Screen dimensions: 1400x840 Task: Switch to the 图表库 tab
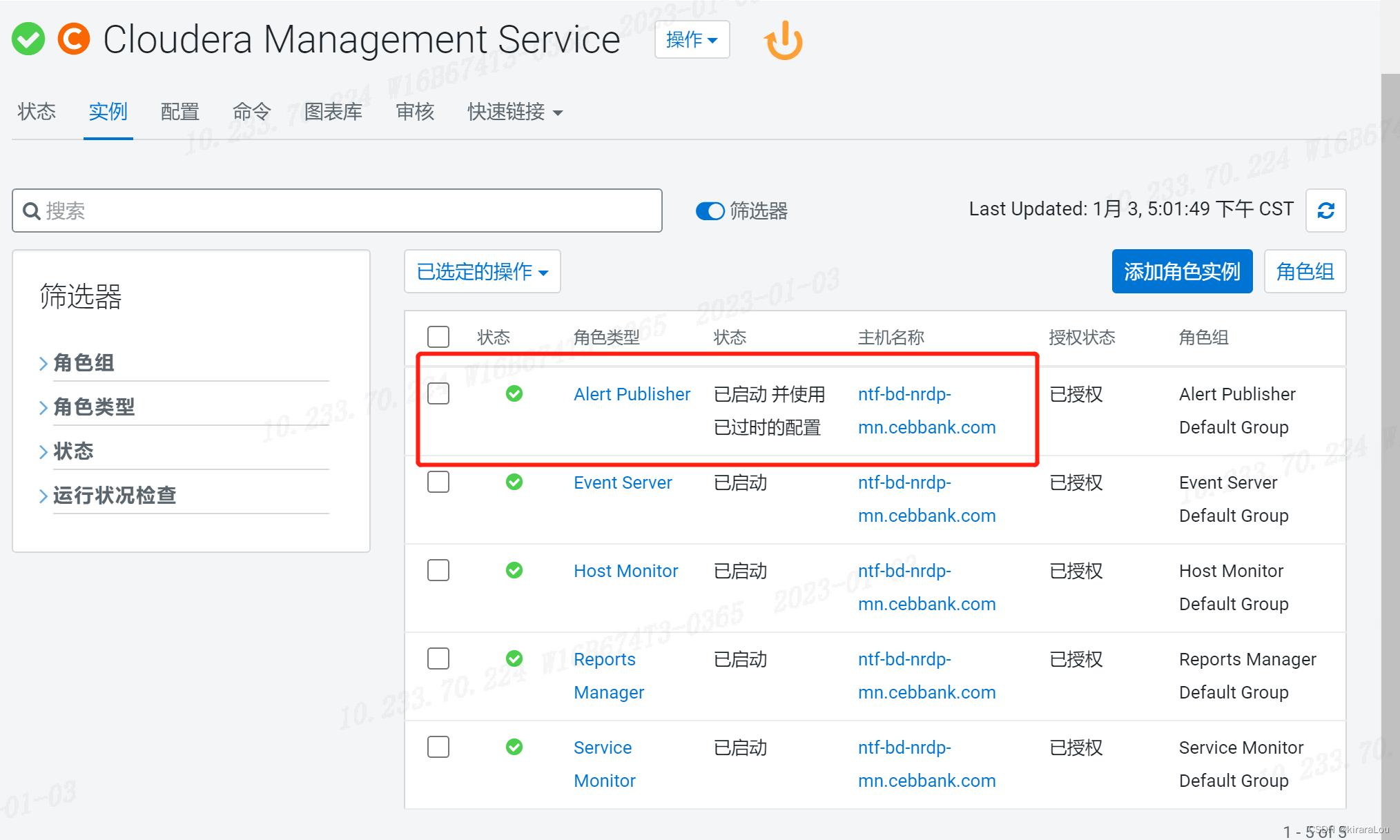pos(333,112)
